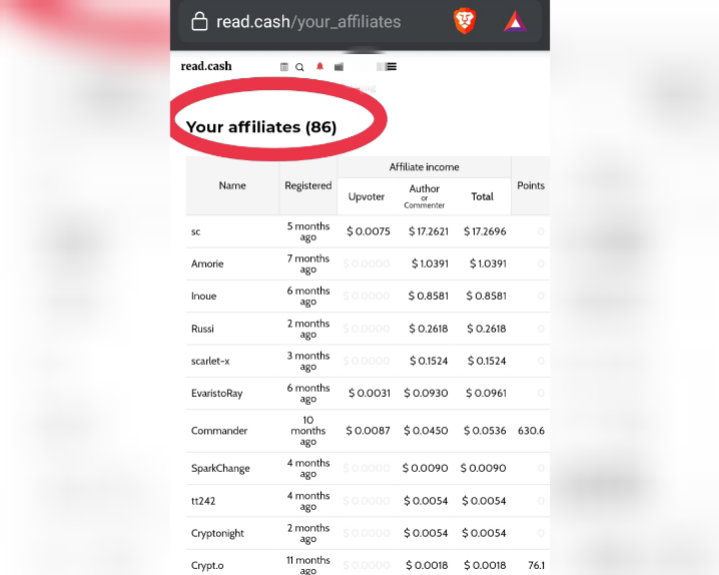Open affiliate profile sc
The image size is (719, 575).
196,232
